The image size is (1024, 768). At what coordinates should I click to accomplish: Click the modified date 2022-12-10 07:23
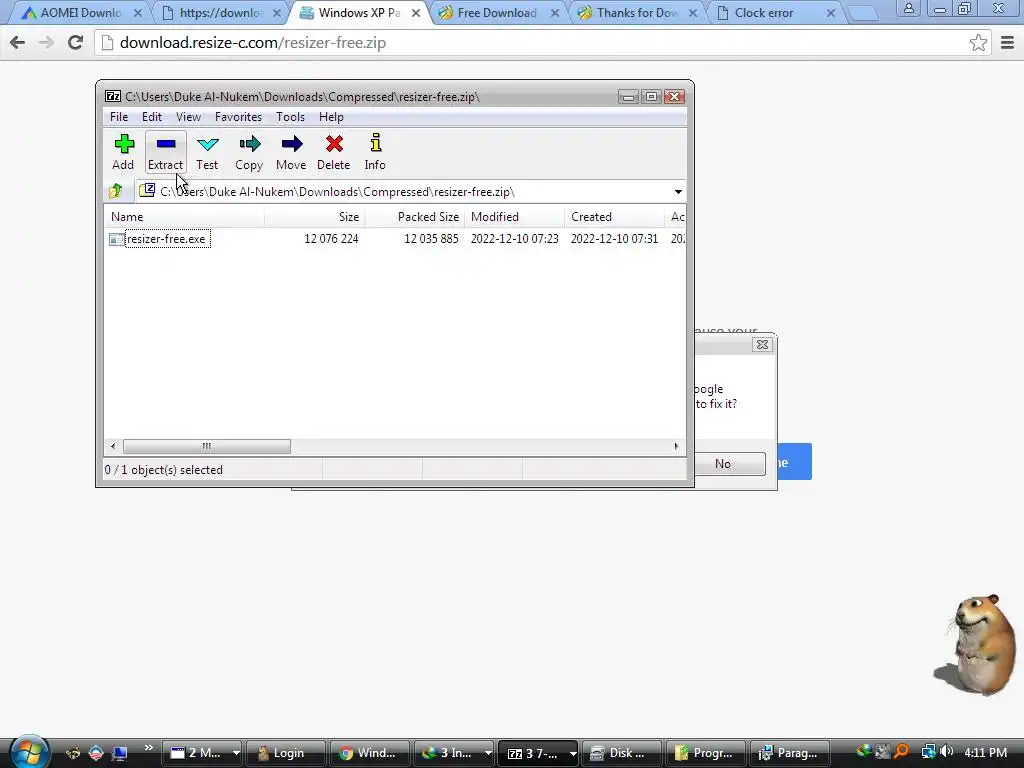tap(515, 239)
